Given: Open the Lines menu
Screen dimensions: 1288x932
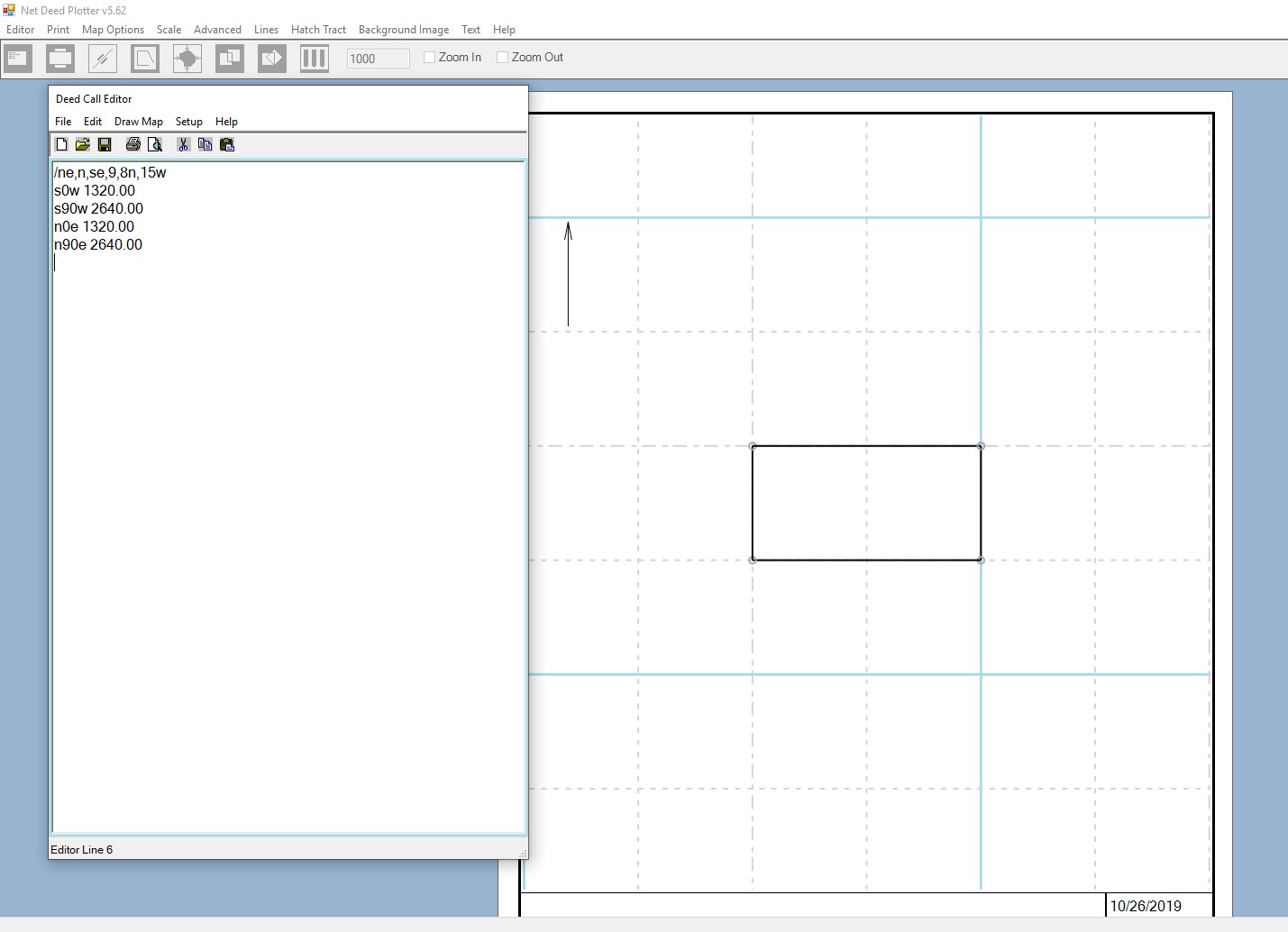Looking at the screenshot, I should click(267, 30).
